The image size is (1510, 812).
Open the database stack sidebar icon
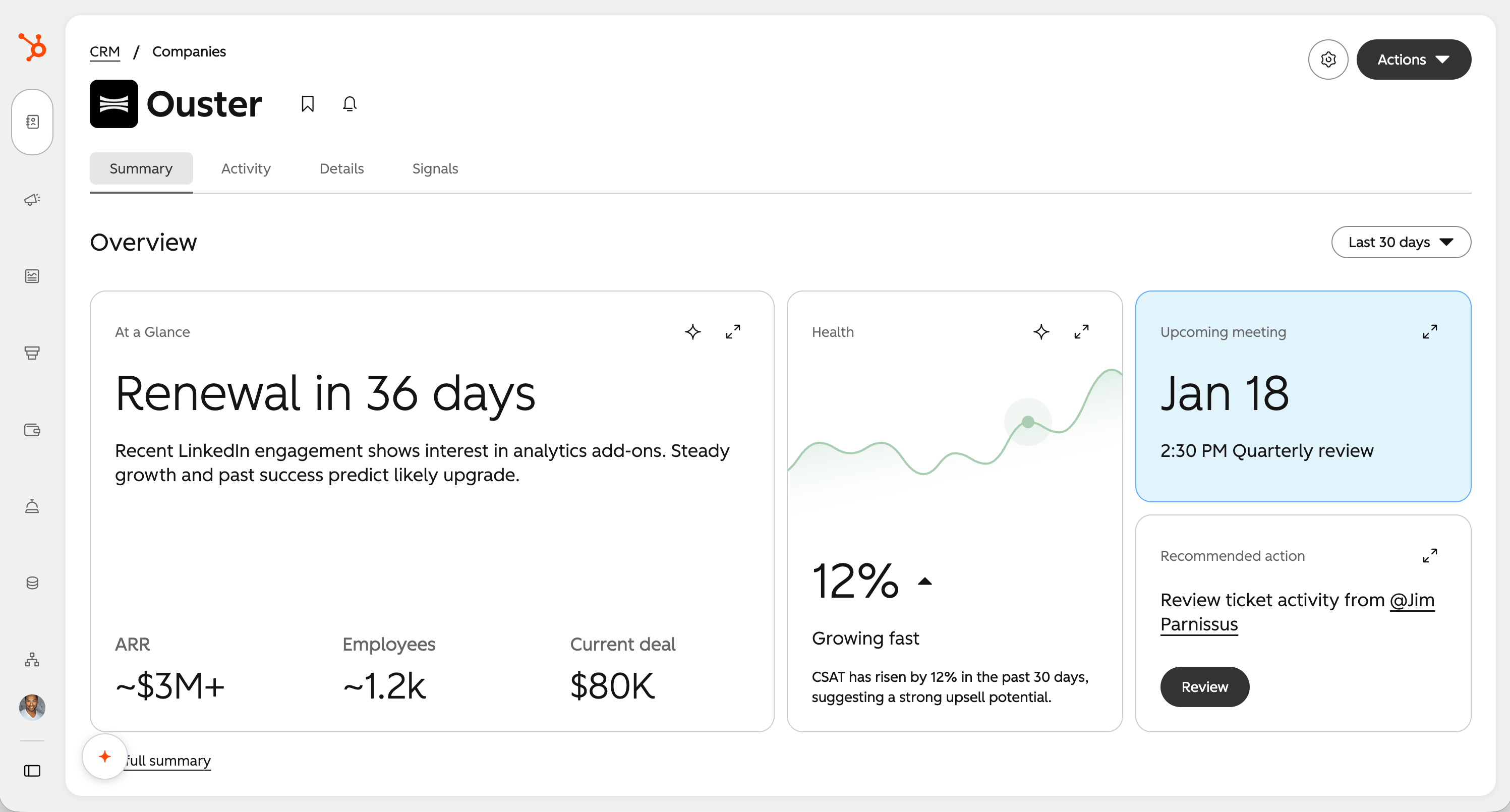32,583
